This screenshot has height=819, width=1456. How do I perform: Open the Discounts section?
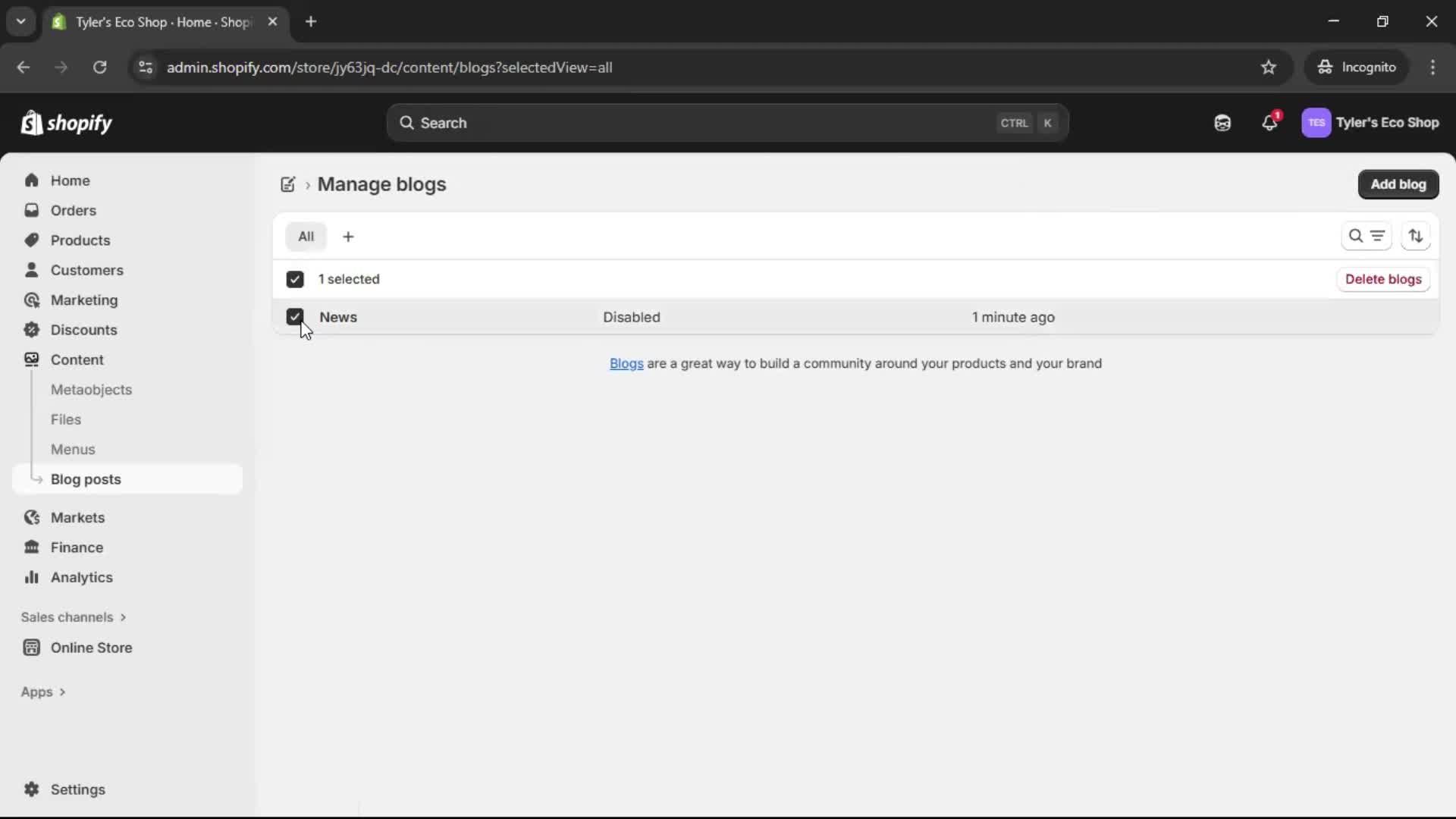[84, 330]
